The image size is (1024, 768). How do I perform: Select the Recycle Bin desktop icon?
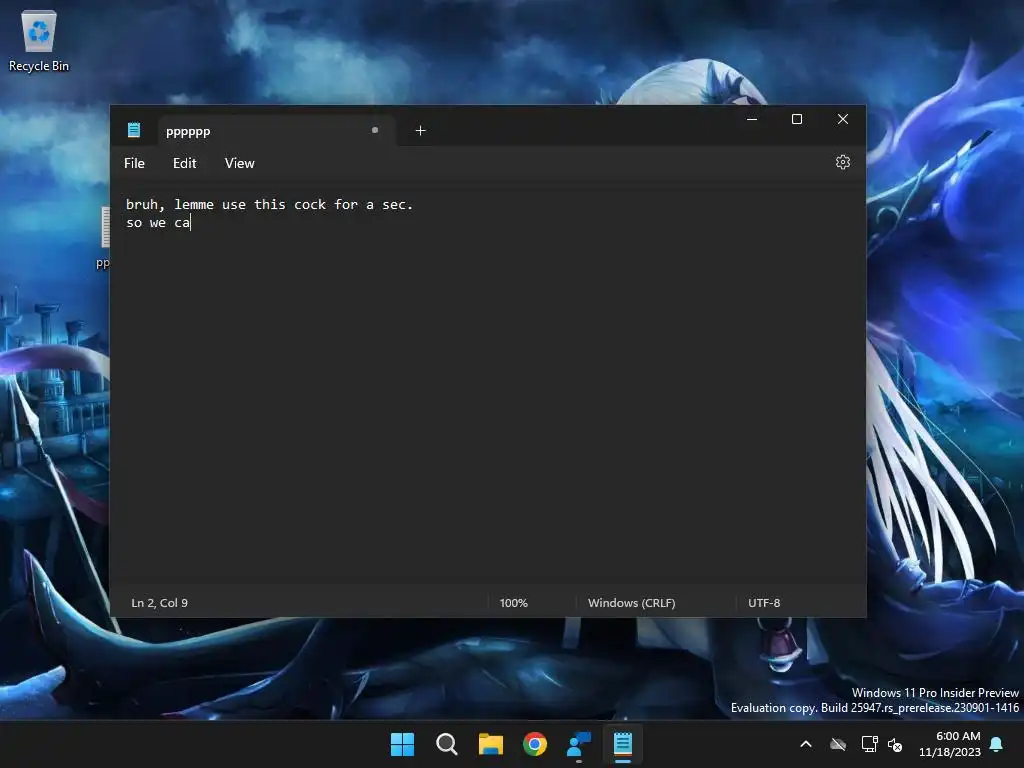point(39,41)
